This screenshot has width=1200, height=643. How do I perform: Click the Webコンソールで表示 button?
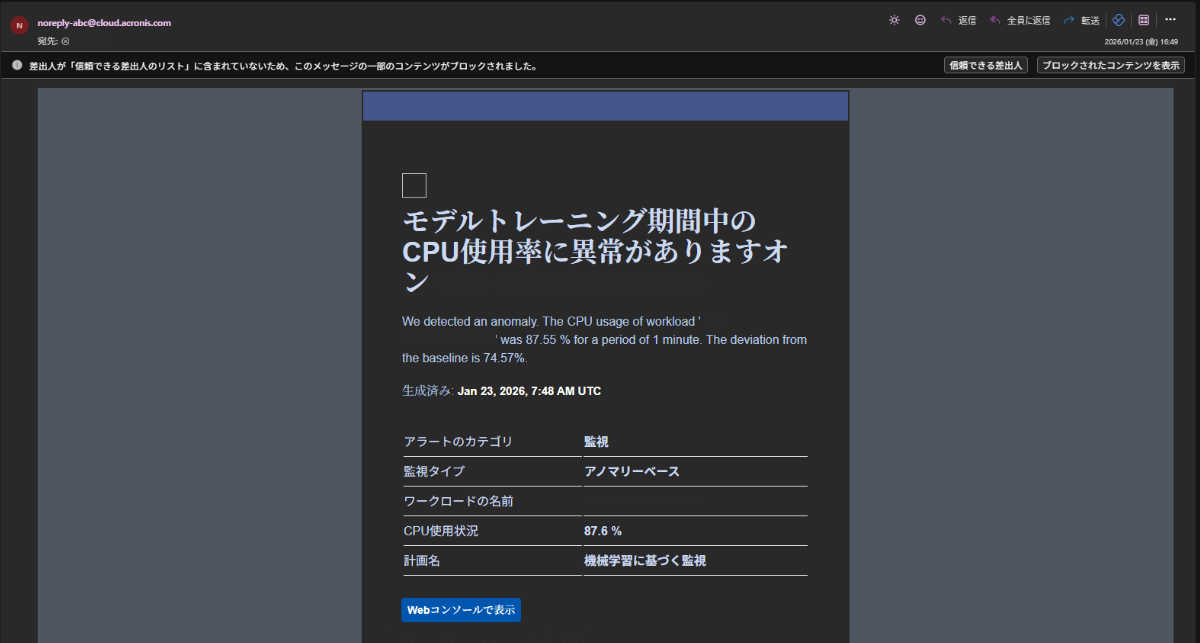461,610
